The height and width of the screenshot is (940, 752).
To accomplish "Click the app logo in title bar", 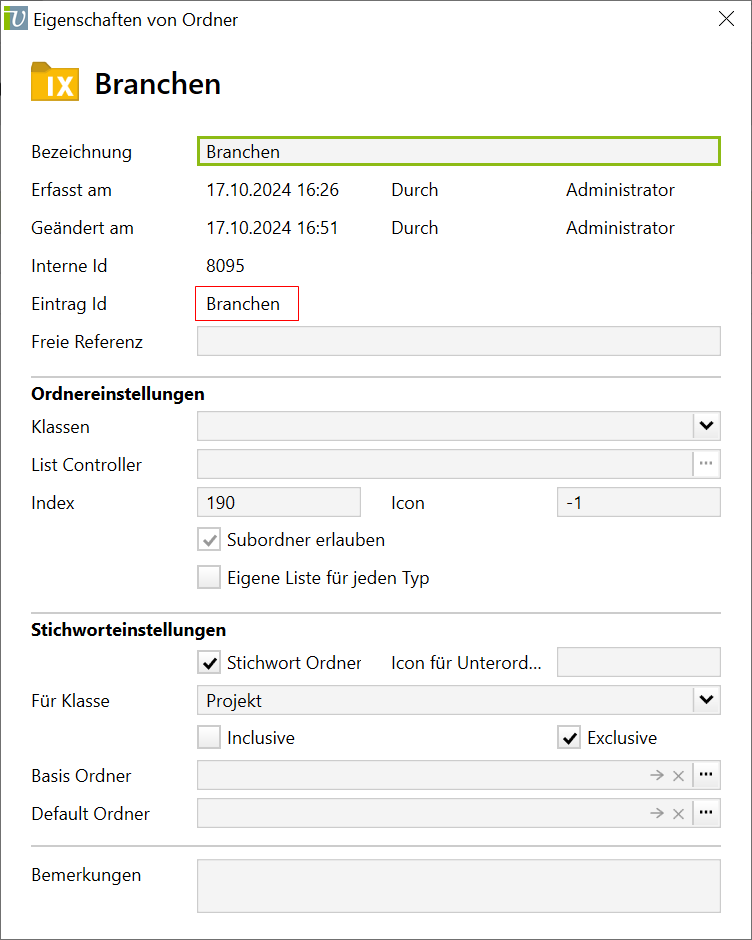I will [17, 19].
